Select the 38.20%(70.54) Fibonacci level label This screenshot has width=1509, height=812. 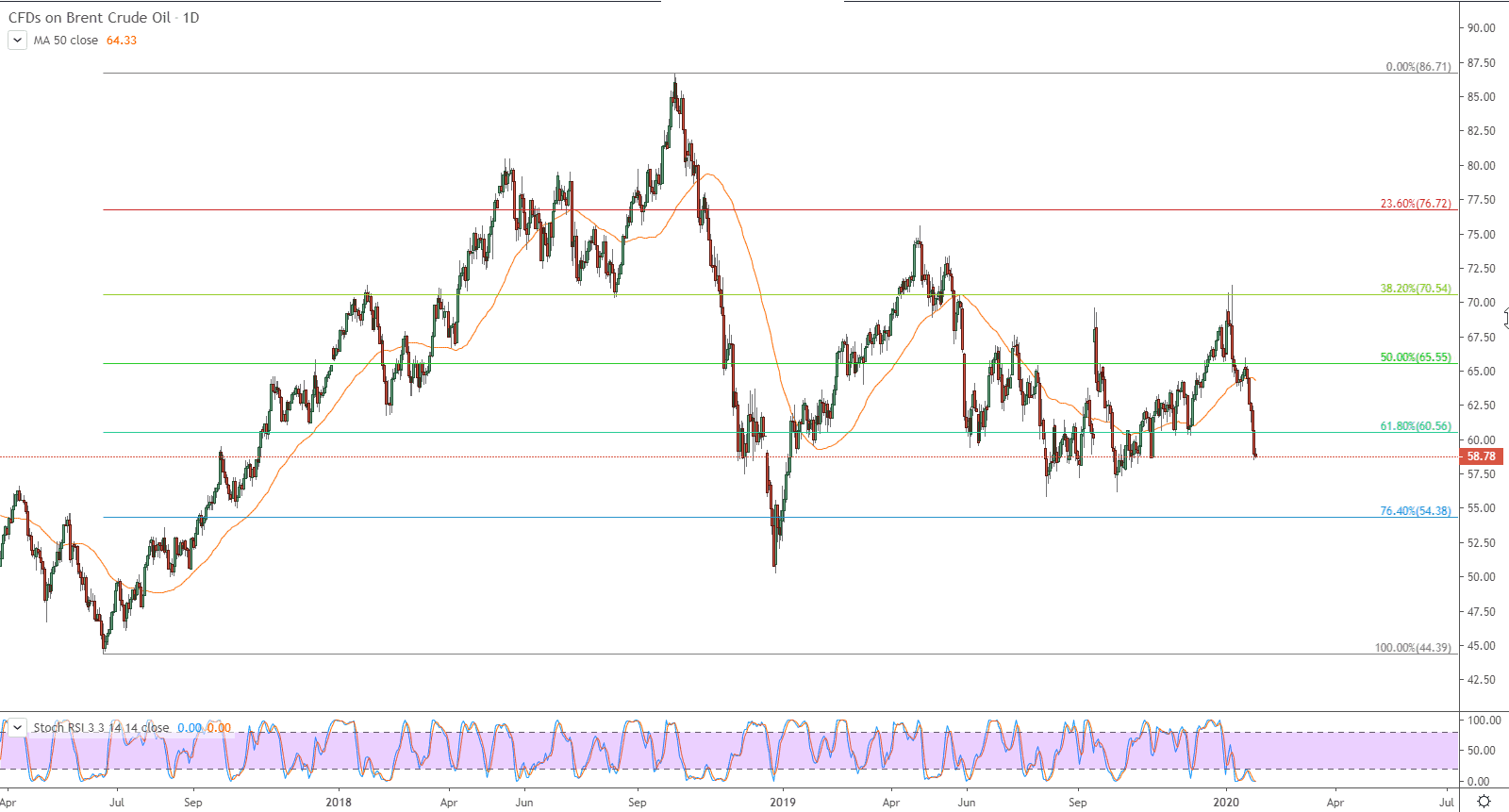pyautogui.click(x=1416, y=289)
